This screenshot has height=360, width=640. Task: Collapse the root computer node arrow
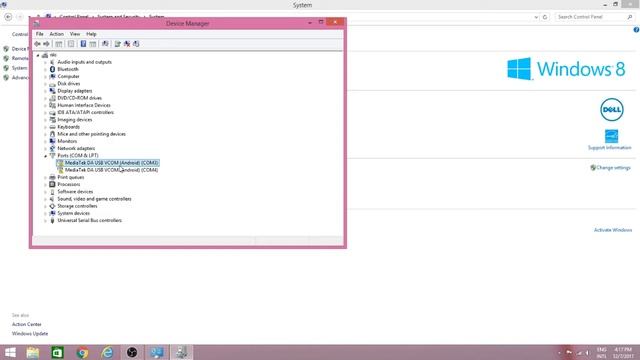point(38,55)
